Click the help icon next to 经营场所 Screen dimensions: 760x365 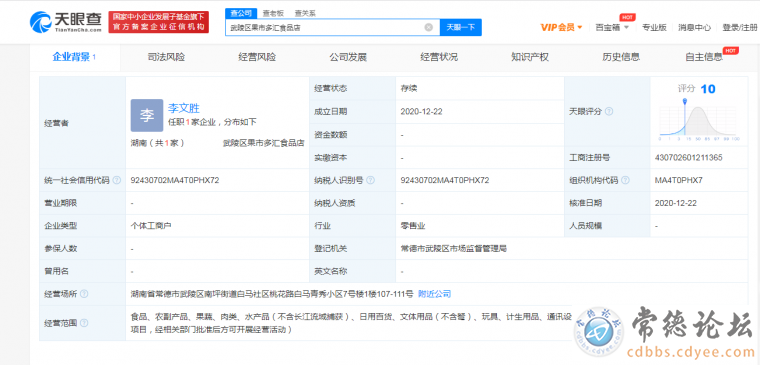pos(84,294)
